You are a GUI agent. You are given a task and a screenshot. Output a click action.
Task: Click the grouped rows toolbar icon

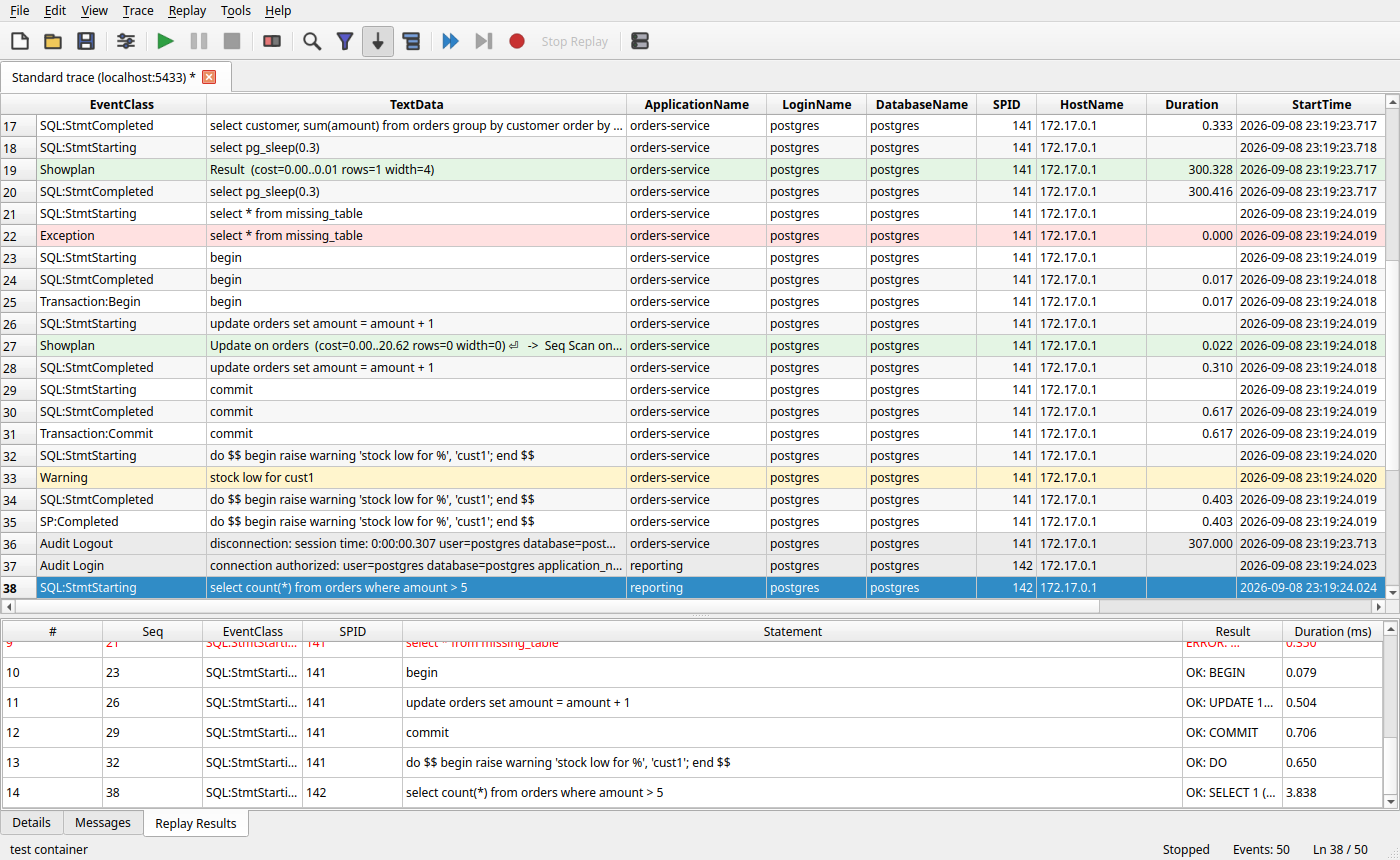411,41
